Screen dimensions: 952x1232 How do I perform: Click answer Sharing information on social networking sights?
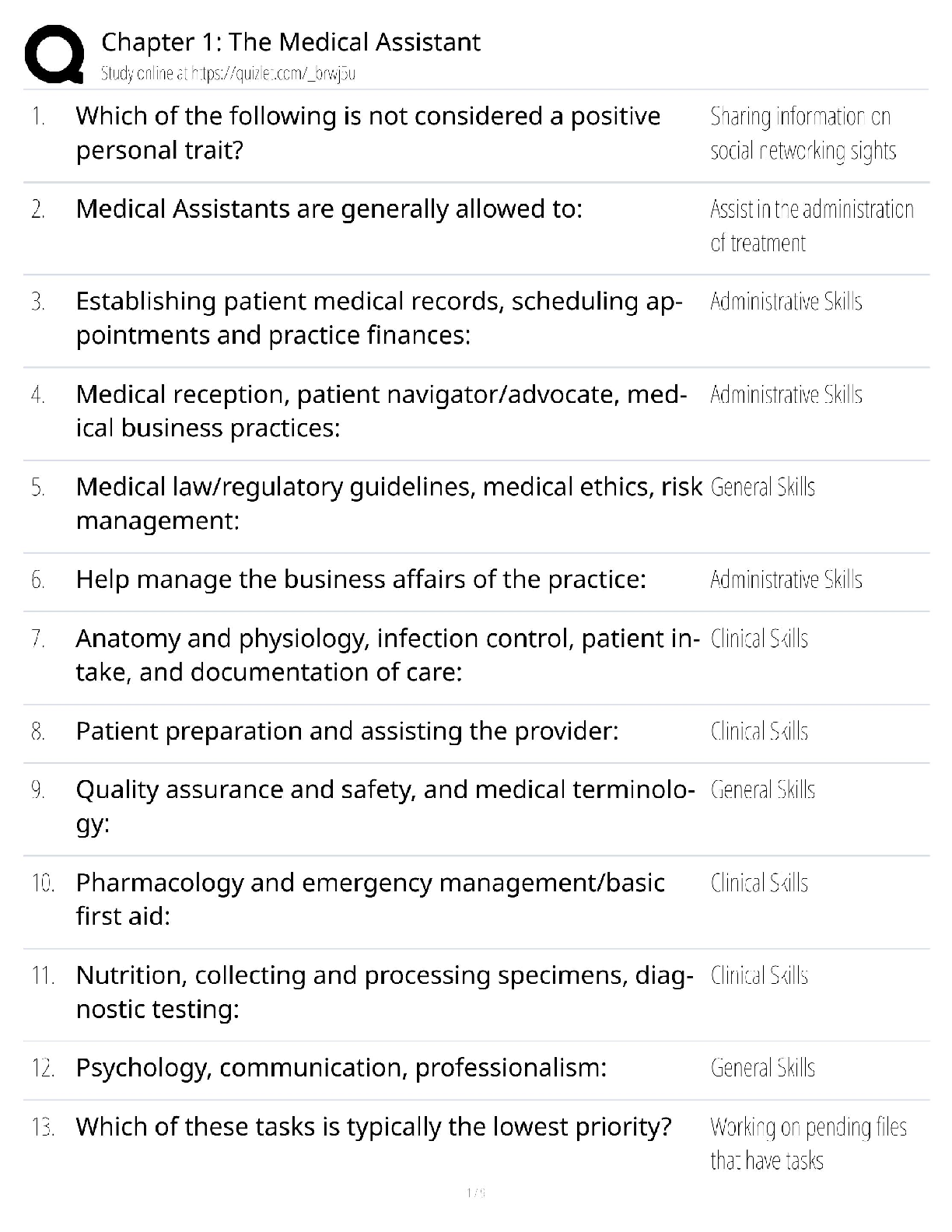click(x=803, y=134)
